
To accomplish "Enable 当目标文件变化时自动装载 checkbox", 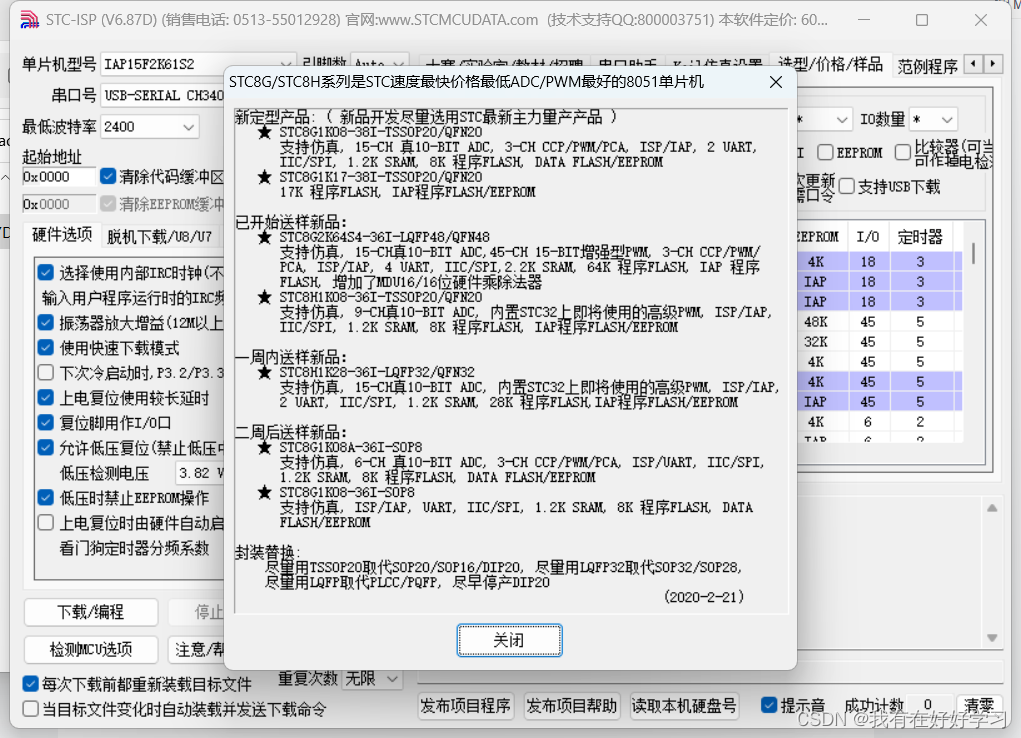I will click(30, 709).
